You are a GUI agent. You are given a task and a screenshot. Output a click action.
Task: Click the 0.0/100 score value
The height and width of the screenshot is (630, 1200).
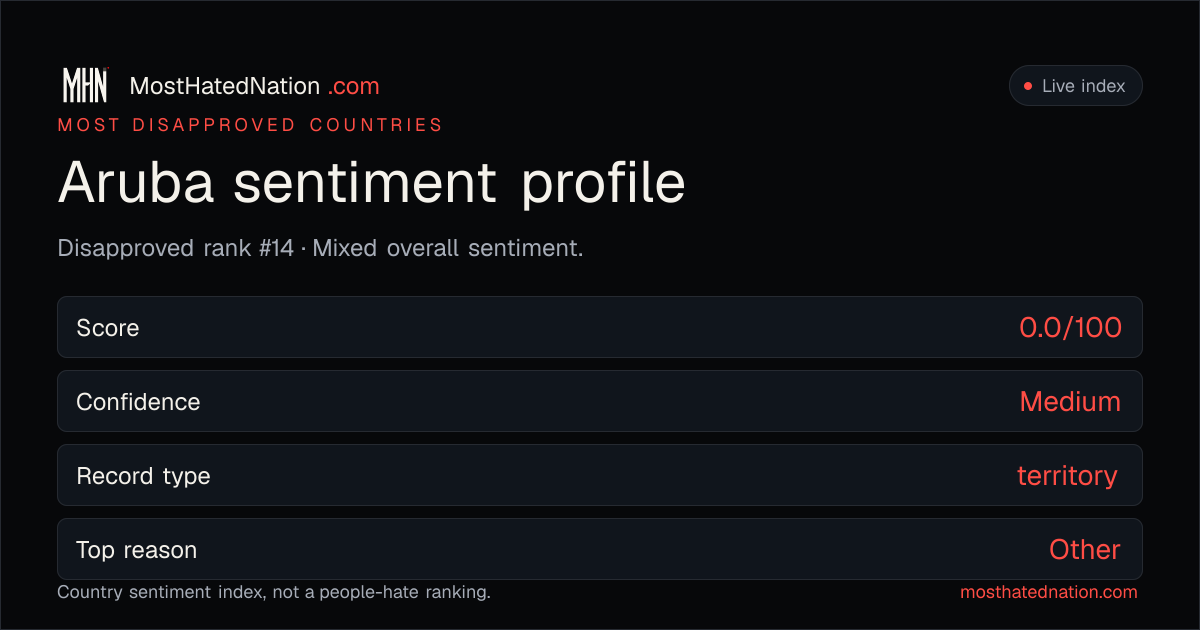(x=1070, y=327)
